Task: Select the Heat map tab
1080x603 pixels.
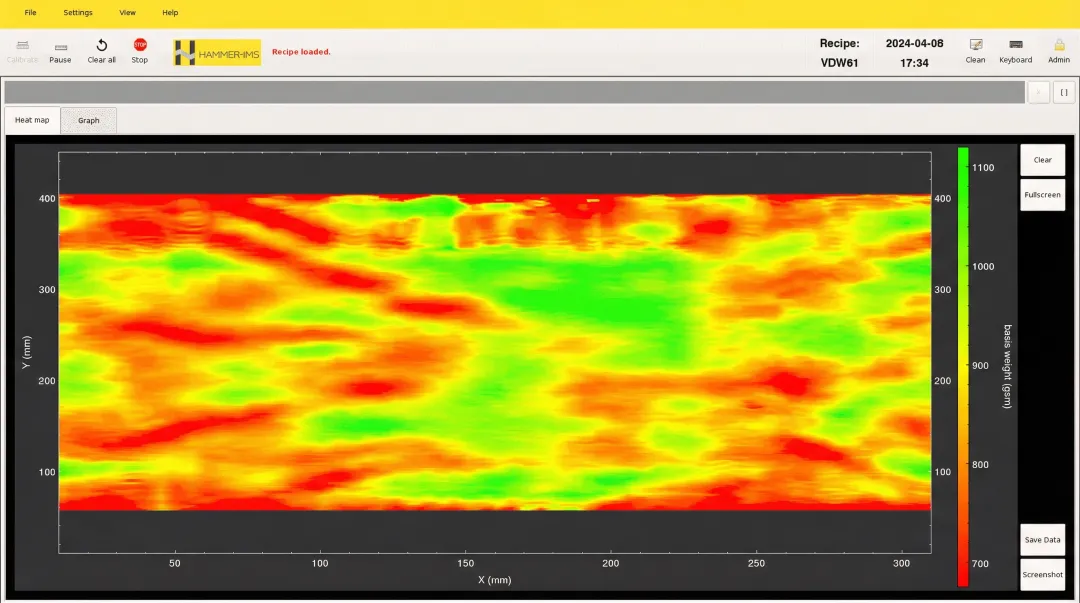Action: (x=32, y=121)
